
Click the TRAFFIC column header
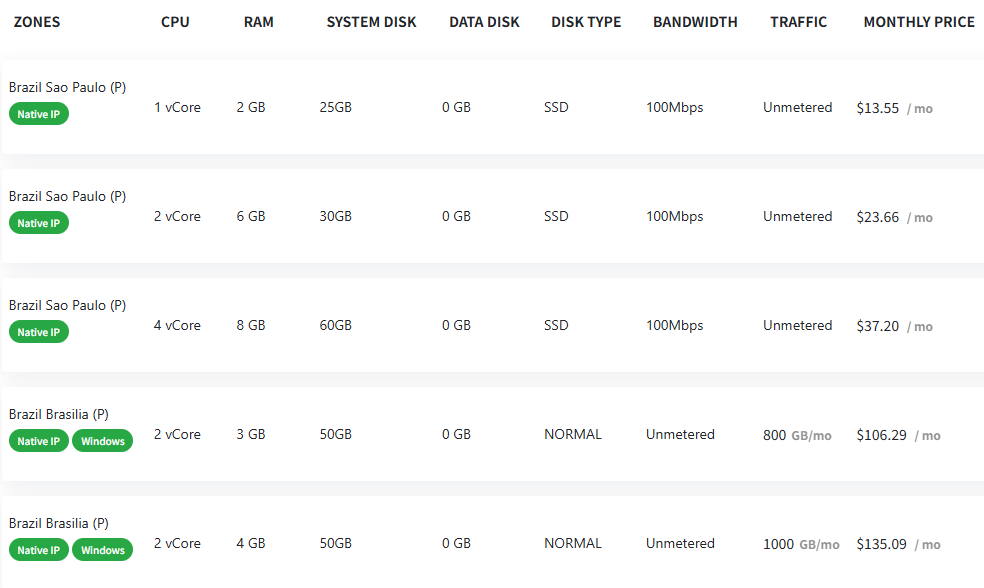tap(798, 22)
